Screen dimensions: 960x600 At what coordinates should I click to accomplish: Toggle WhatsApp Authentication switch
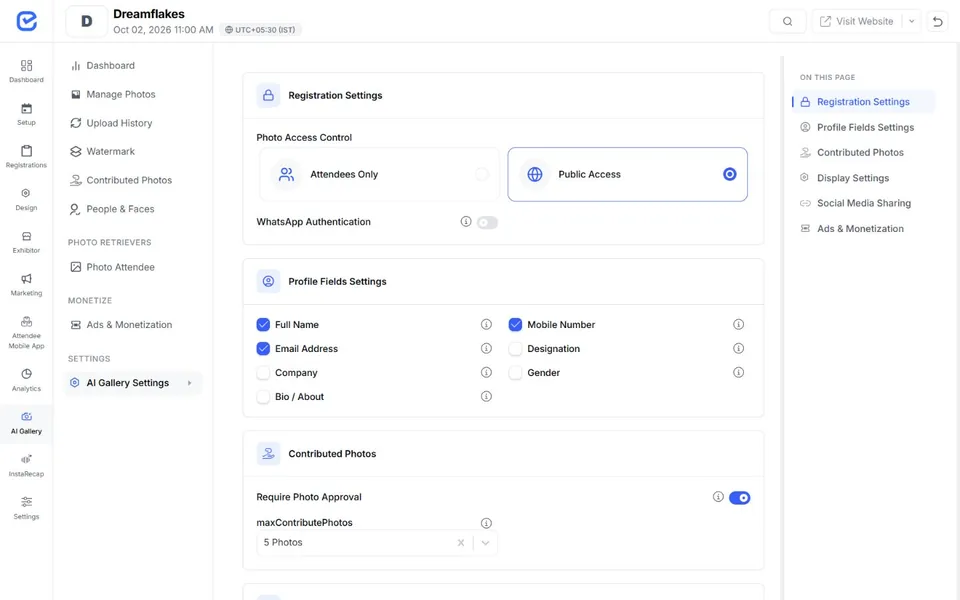tap(487, 222)
